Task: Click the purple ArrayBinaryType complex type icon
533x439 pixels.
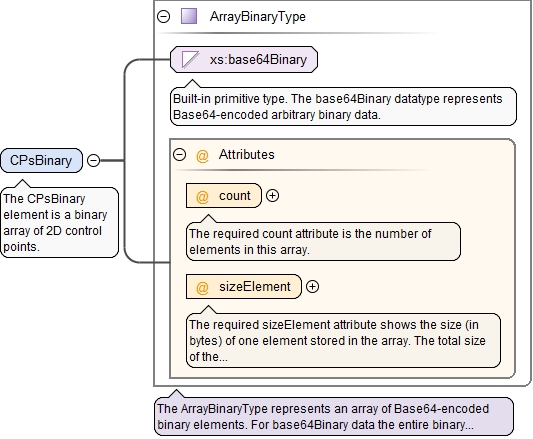Action: [x=189, y=16]
